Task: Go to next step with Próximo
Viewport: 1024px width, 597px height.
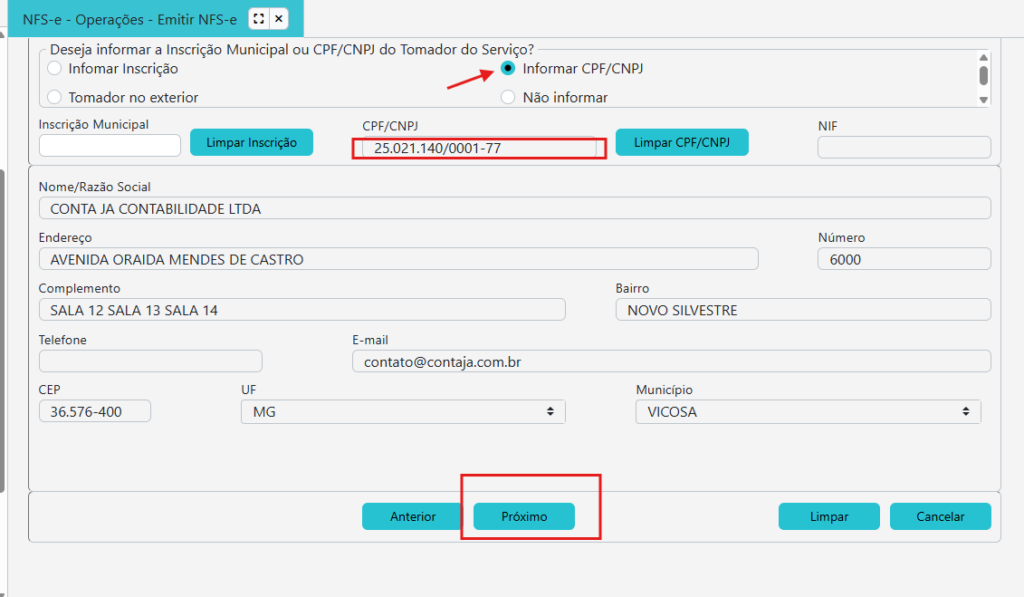Action: click(x=524, y=516)
